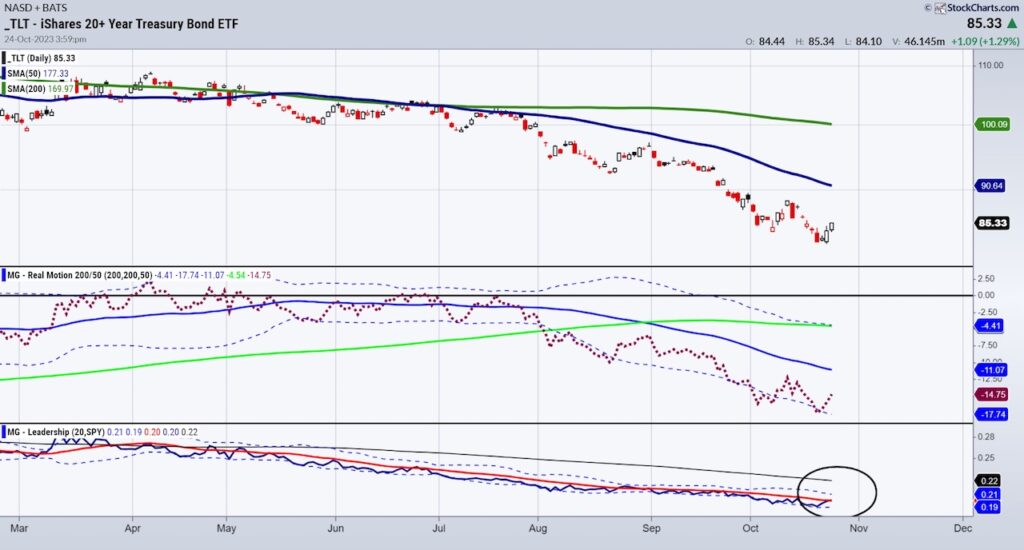
Task: Click the high value 'H: 85.34'
Action: 815,41
